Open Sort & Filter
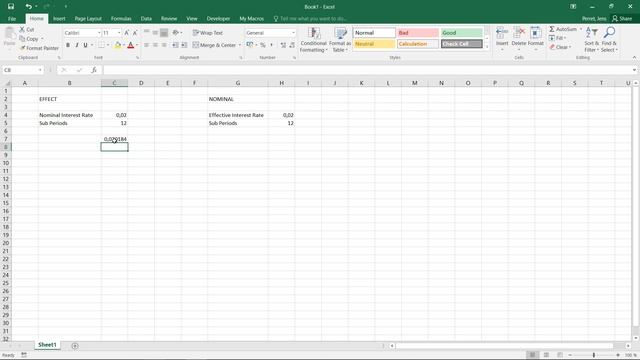The height and width of the screenshot is (360, 640). 591,40
